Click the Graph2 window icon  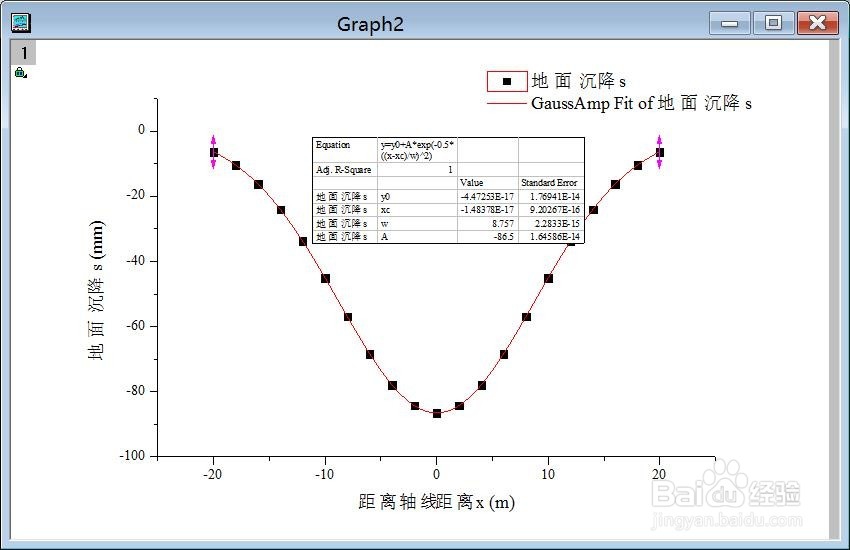coord(21,23)
